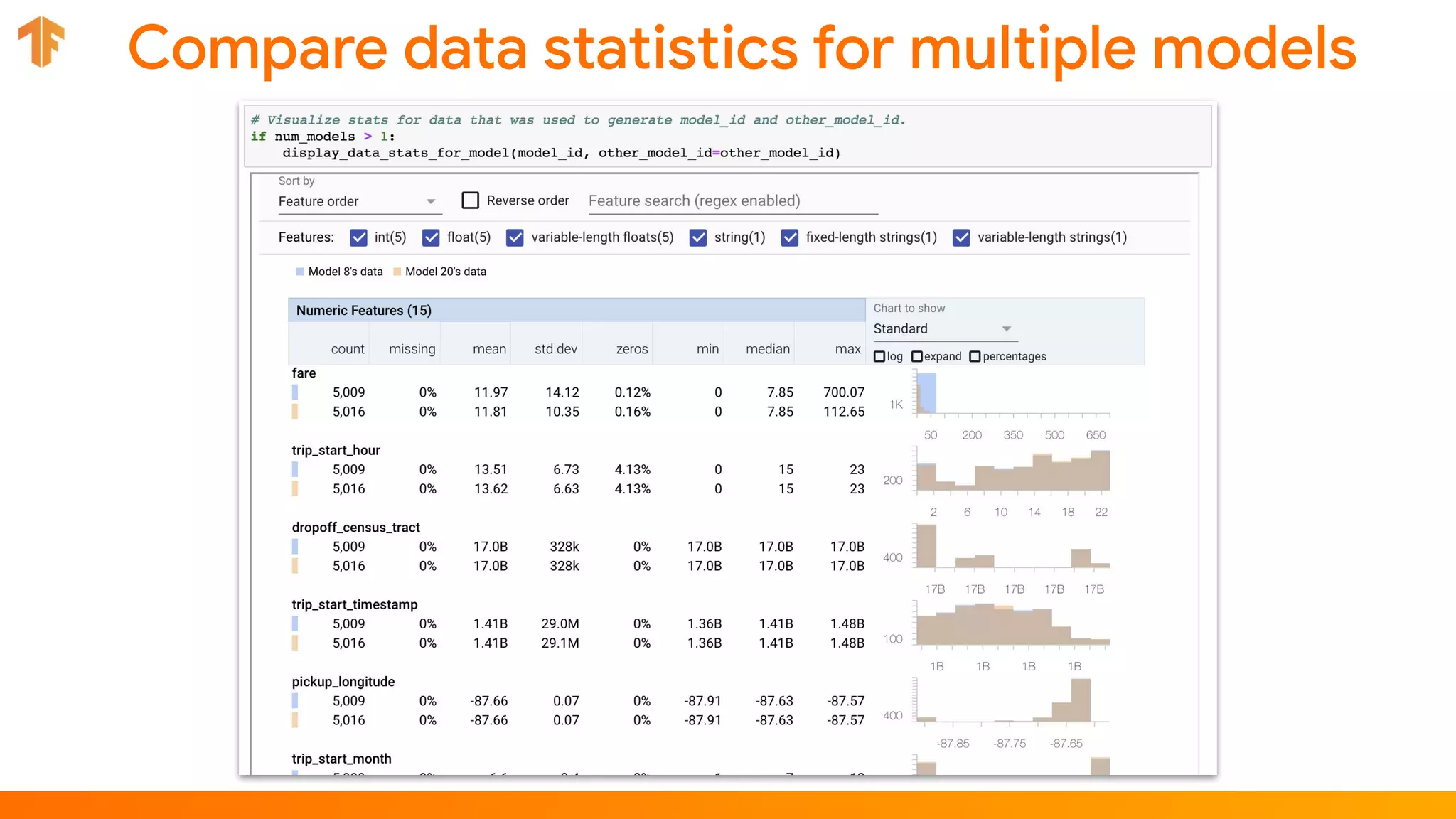Click the std dev column header
This screenshot has height=819, width=1456.
click(555, 349)
